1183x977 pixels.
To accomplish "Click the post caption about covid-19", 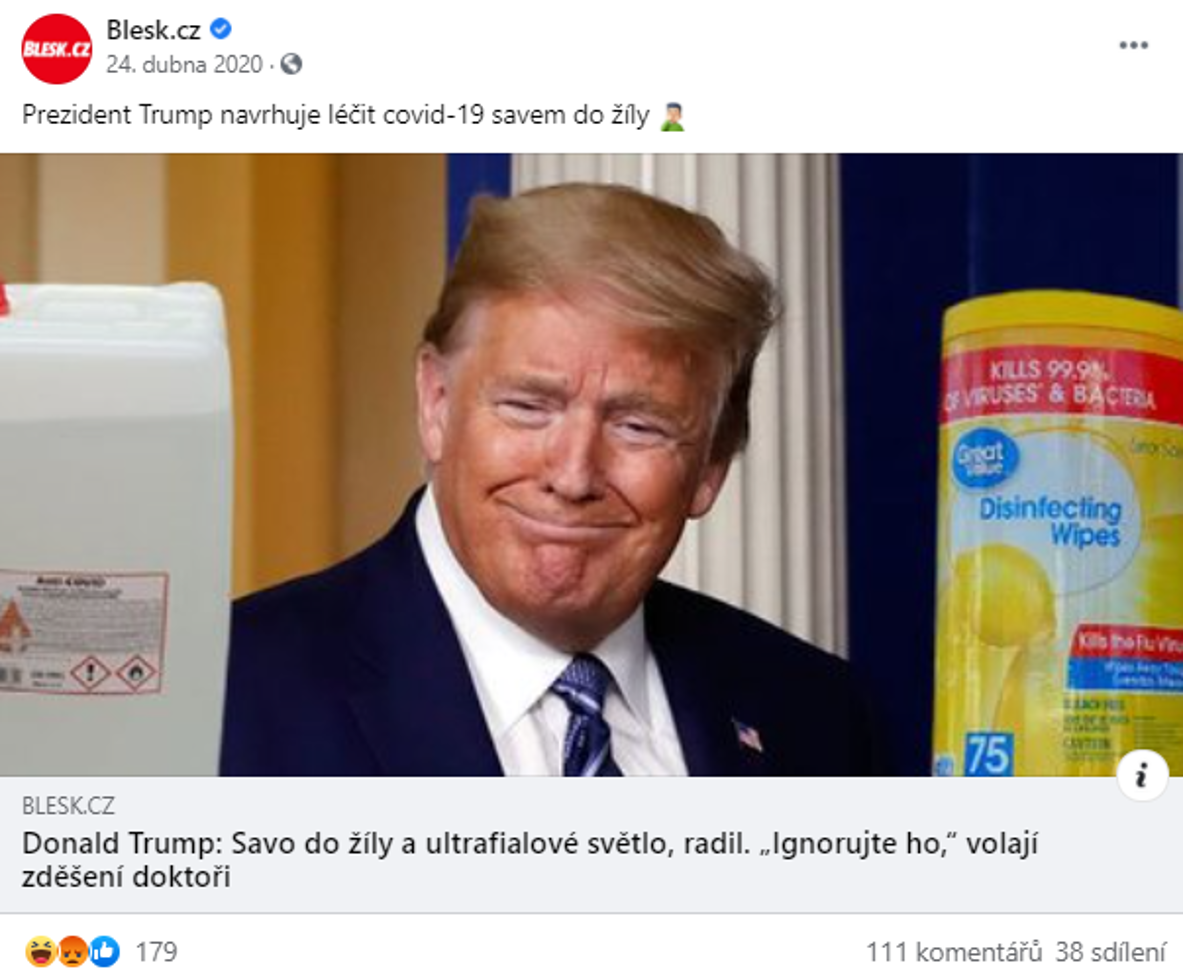I will (336, 115).
